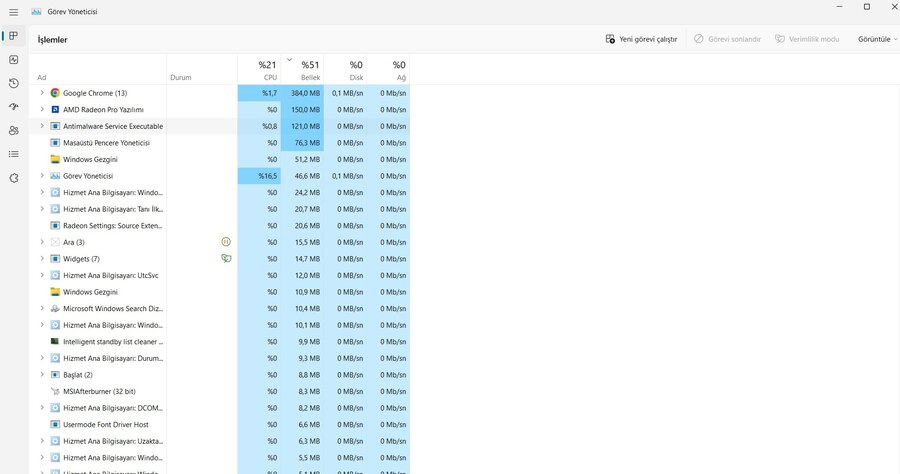Click the 150,0 MB memory cell
The height and width of the screenshot is (474, 900).
(302, 110)
